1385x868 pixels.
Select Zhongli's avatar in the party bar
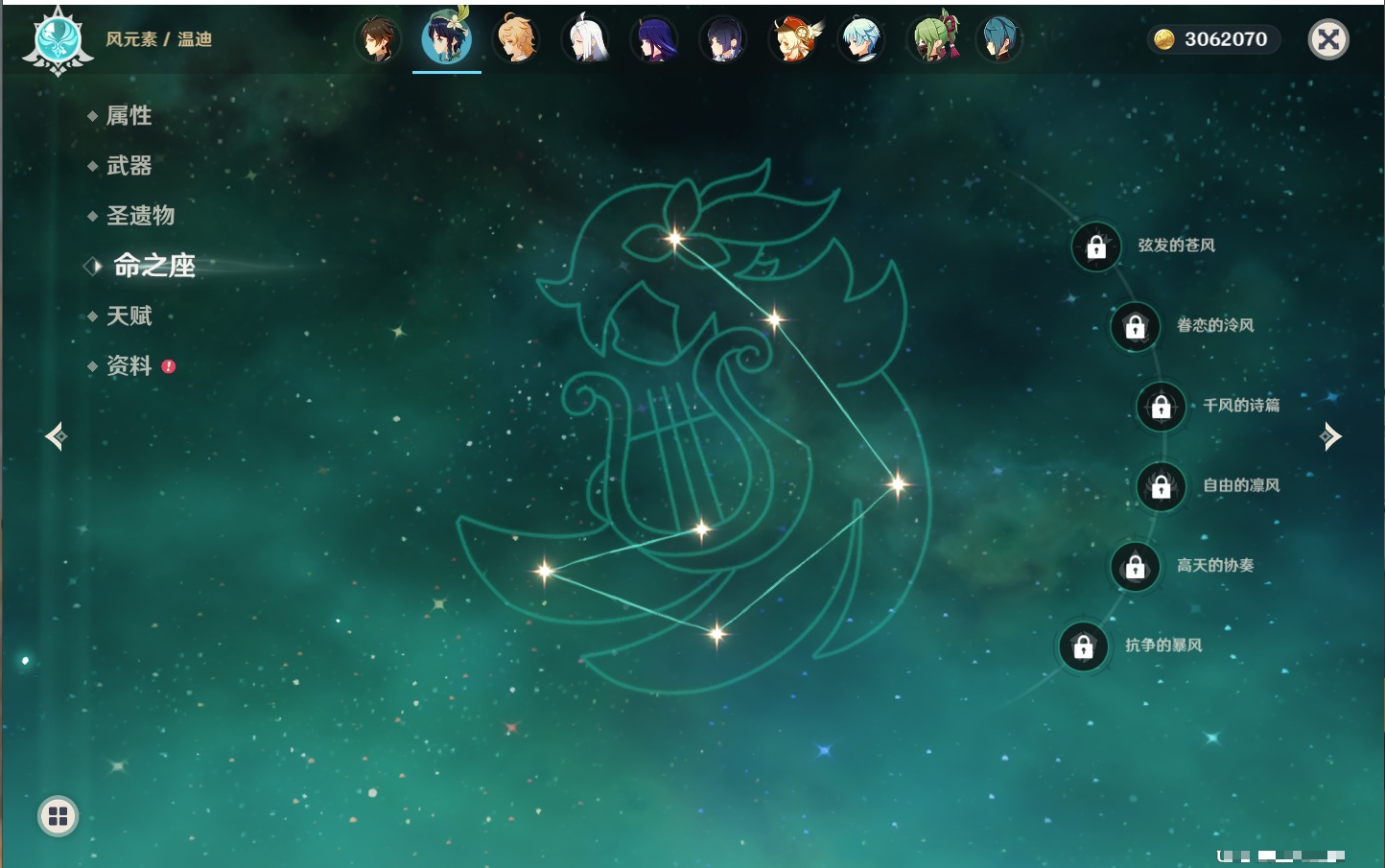click(x=378, y=40)
